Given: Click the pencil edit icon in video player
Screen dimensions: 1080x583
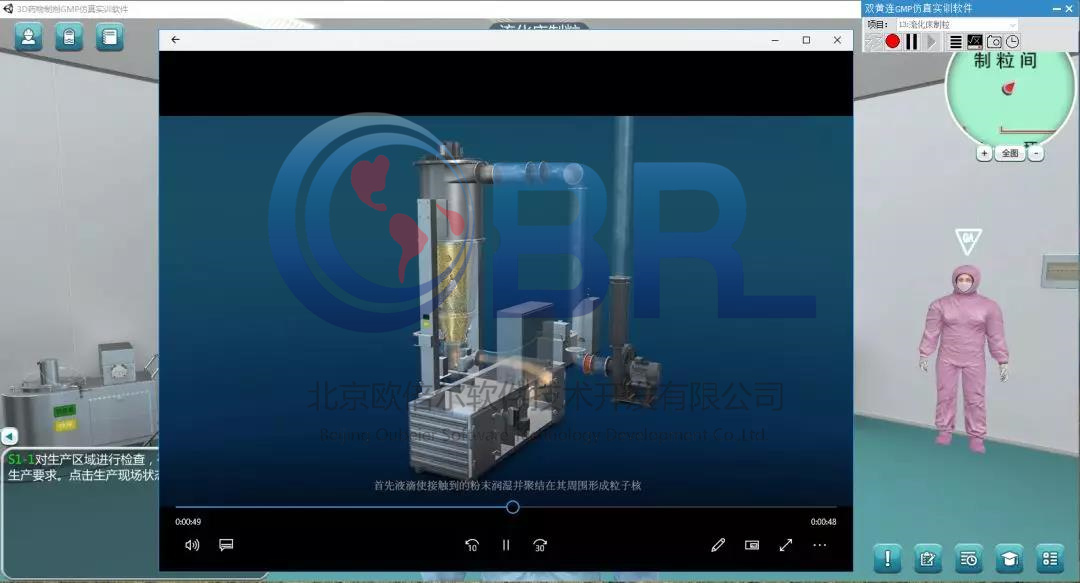Looking at the screenshot, I should coord(718,545).
